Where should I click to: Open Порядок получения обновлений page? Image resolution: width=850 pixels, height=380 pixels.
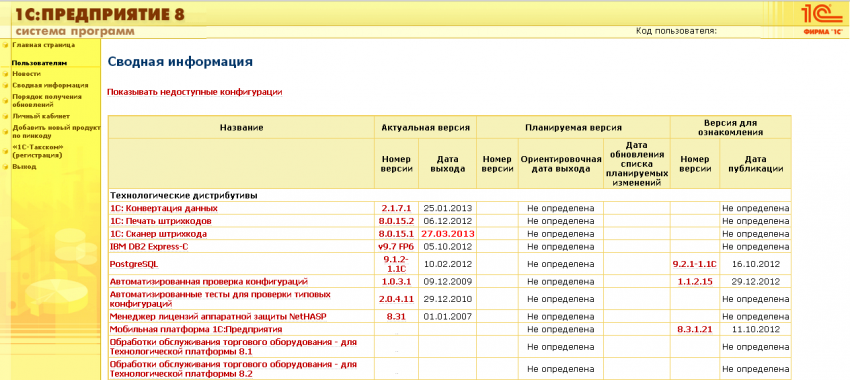[47, 100]
